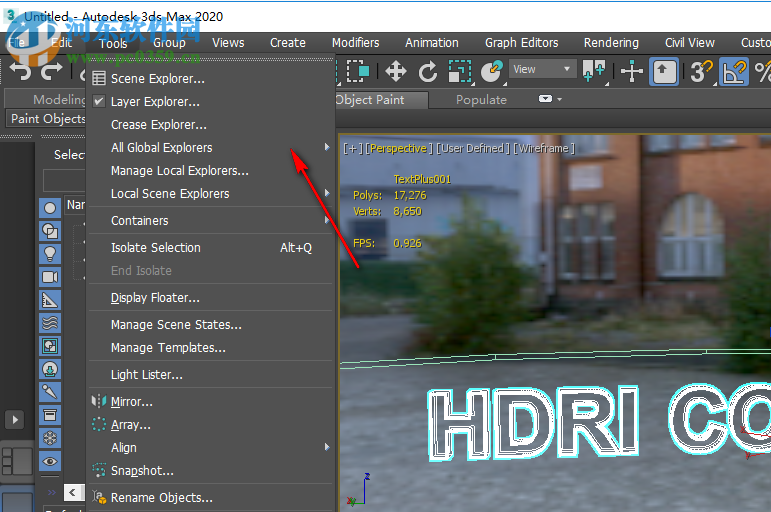This screenshot has width=771, height=512.
Task: Choose Crease Explorer... entry
Action: pos(210,125)
